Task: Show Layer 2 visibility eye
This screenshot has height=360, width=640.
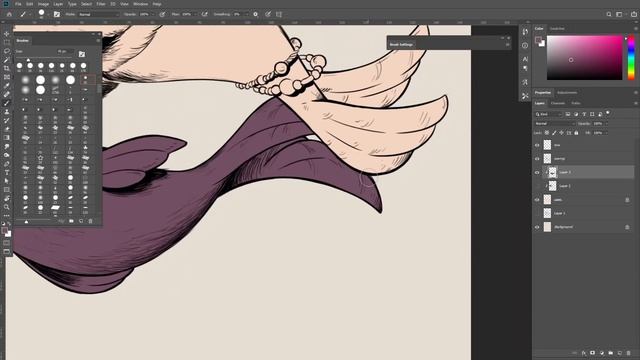Action: click(x=537, y=186)
